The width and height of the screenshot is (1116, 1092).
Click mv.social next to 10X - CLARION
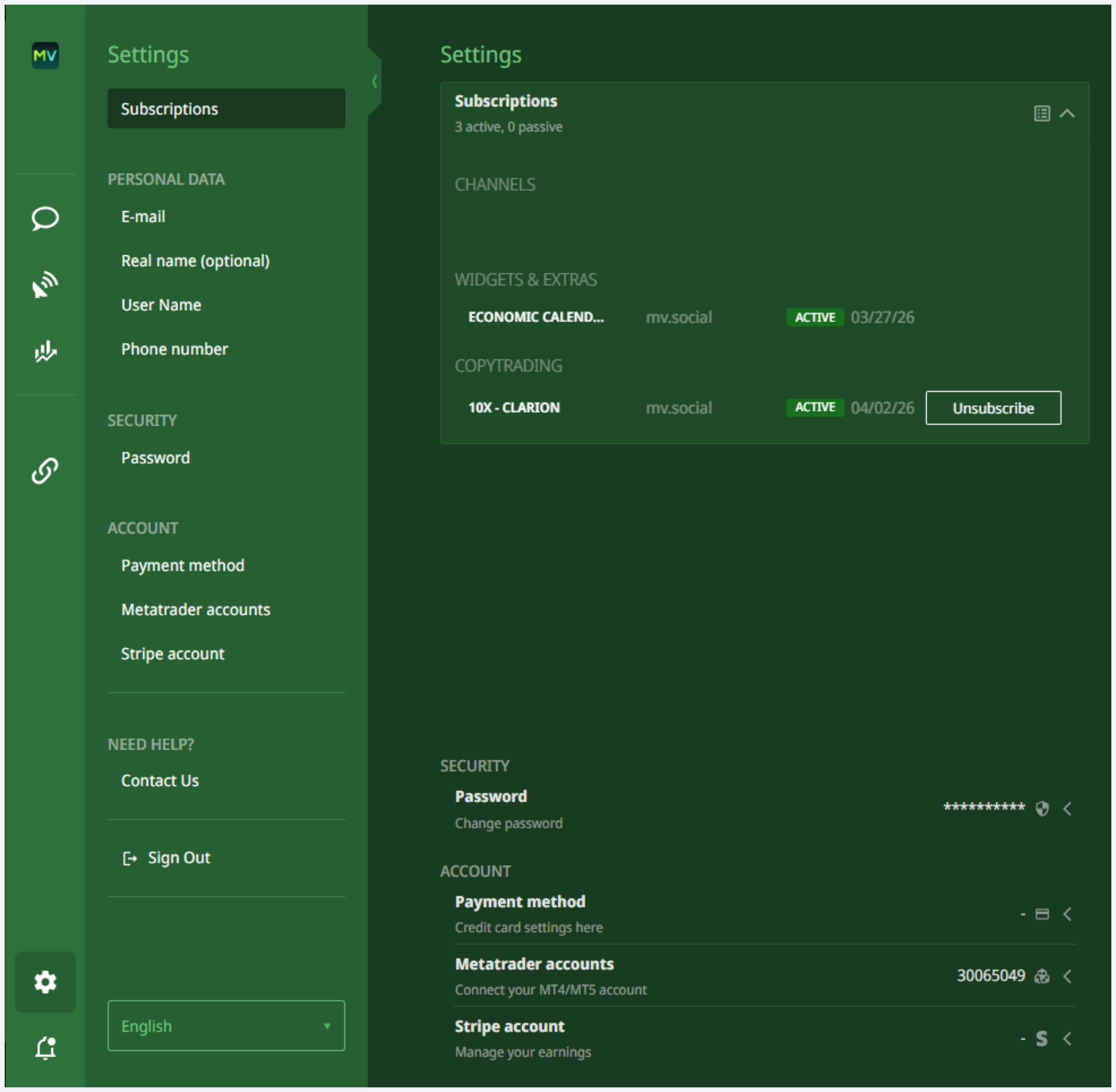(x=678, y=408)
